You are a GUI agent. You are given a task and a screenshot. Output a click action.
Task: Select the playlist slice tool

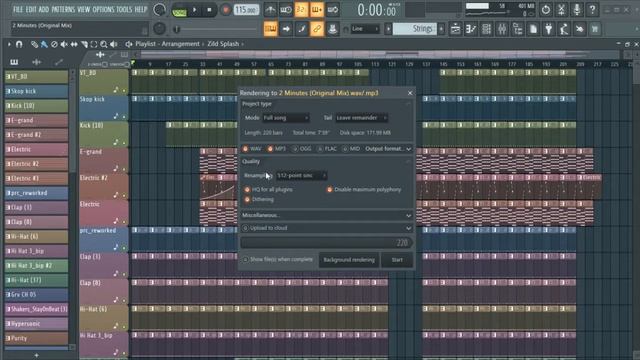(84, 44)
